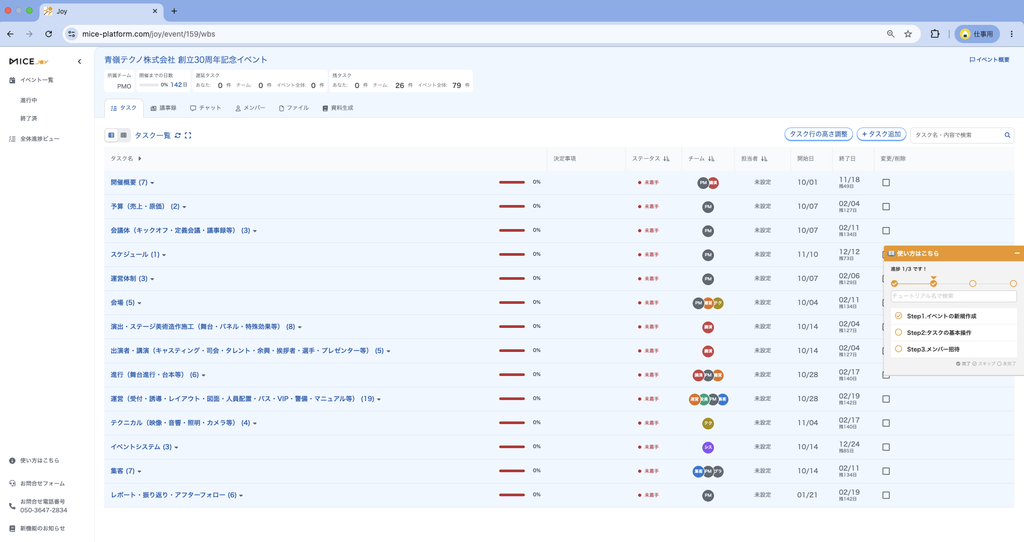
Task: Click the search magnifier icon in the task search box
Action: [1007, 135]
